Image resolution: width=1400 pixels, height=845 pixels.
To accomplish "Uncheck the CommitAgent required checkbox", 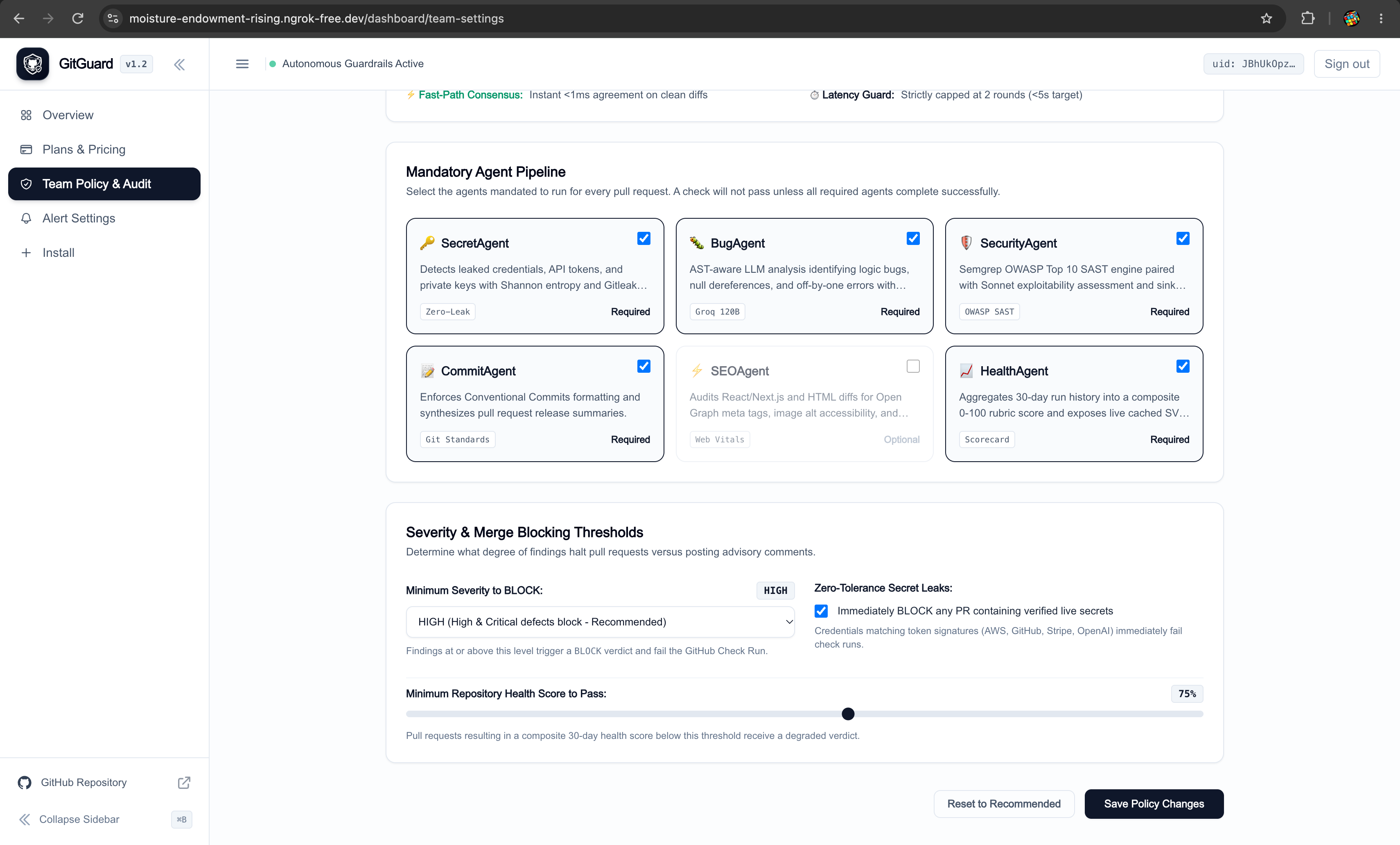I will click(644, 367).
